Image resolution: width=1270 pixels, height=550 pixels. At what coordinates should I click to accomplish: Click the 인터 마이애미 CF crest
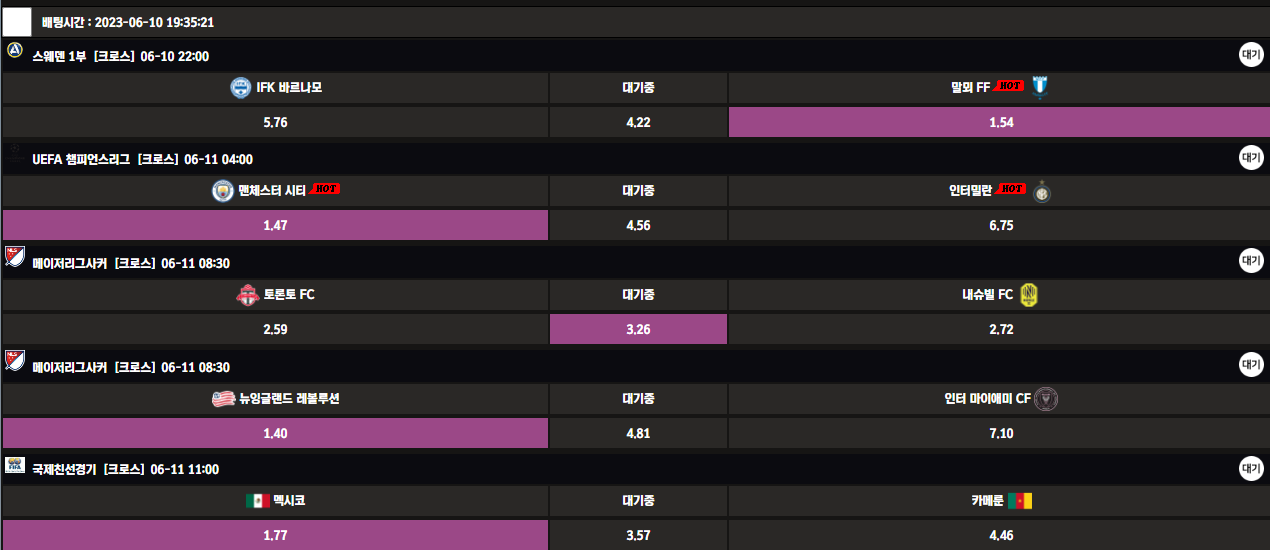click(x=1047, y=399)
